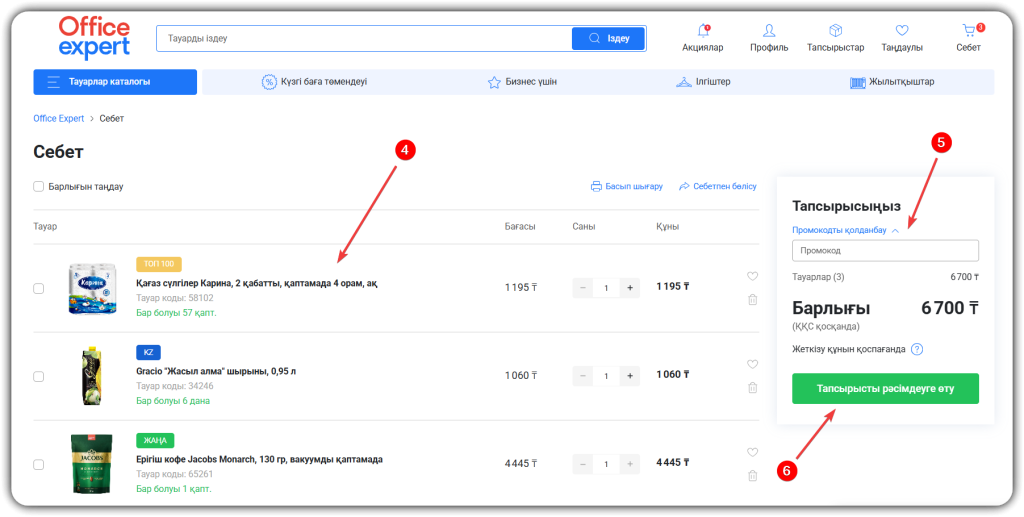Viewport: 1024px width, 517px height.
Task: Click the Тауарлар (3) summary line
Action: [885, 277]
